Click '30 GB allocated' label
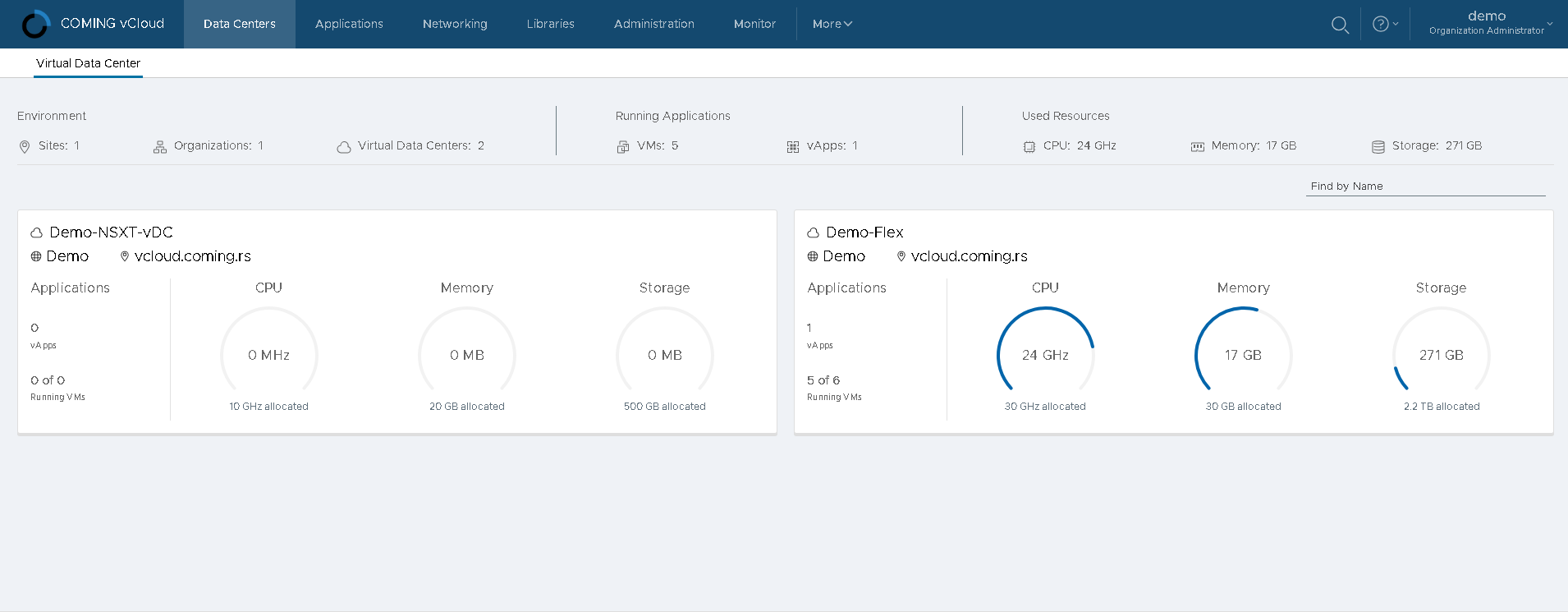 click(1243, 407)
